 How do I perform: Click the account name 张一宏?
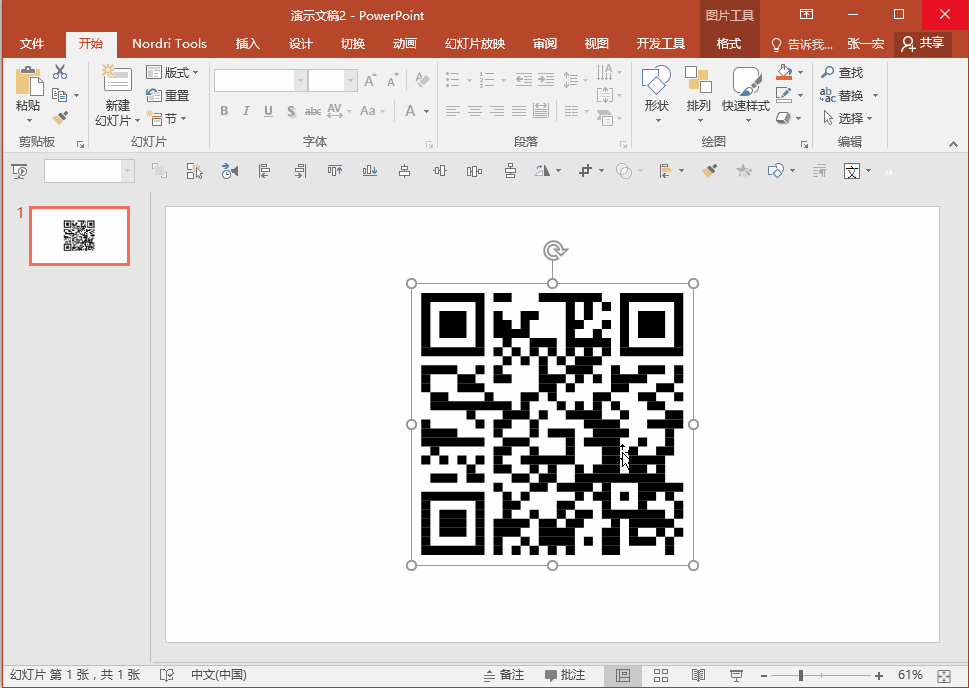coord(865,44)
